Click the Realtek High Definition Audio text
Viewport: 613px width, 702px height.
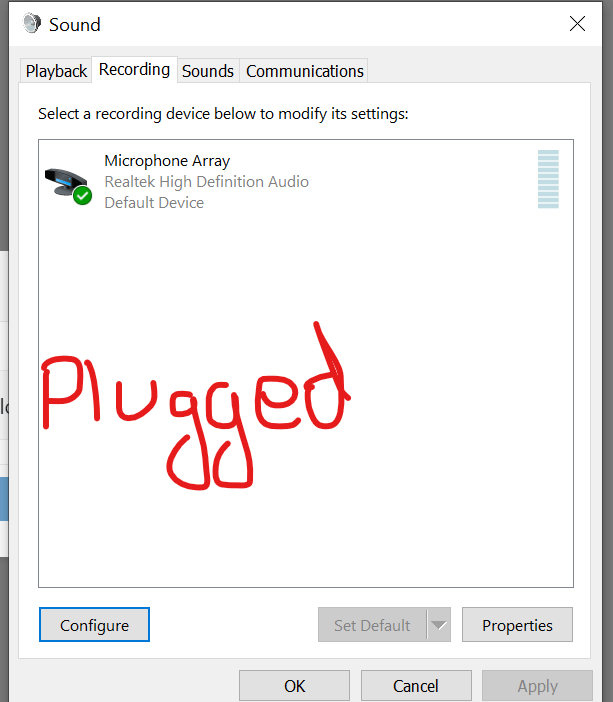[206, 182]
